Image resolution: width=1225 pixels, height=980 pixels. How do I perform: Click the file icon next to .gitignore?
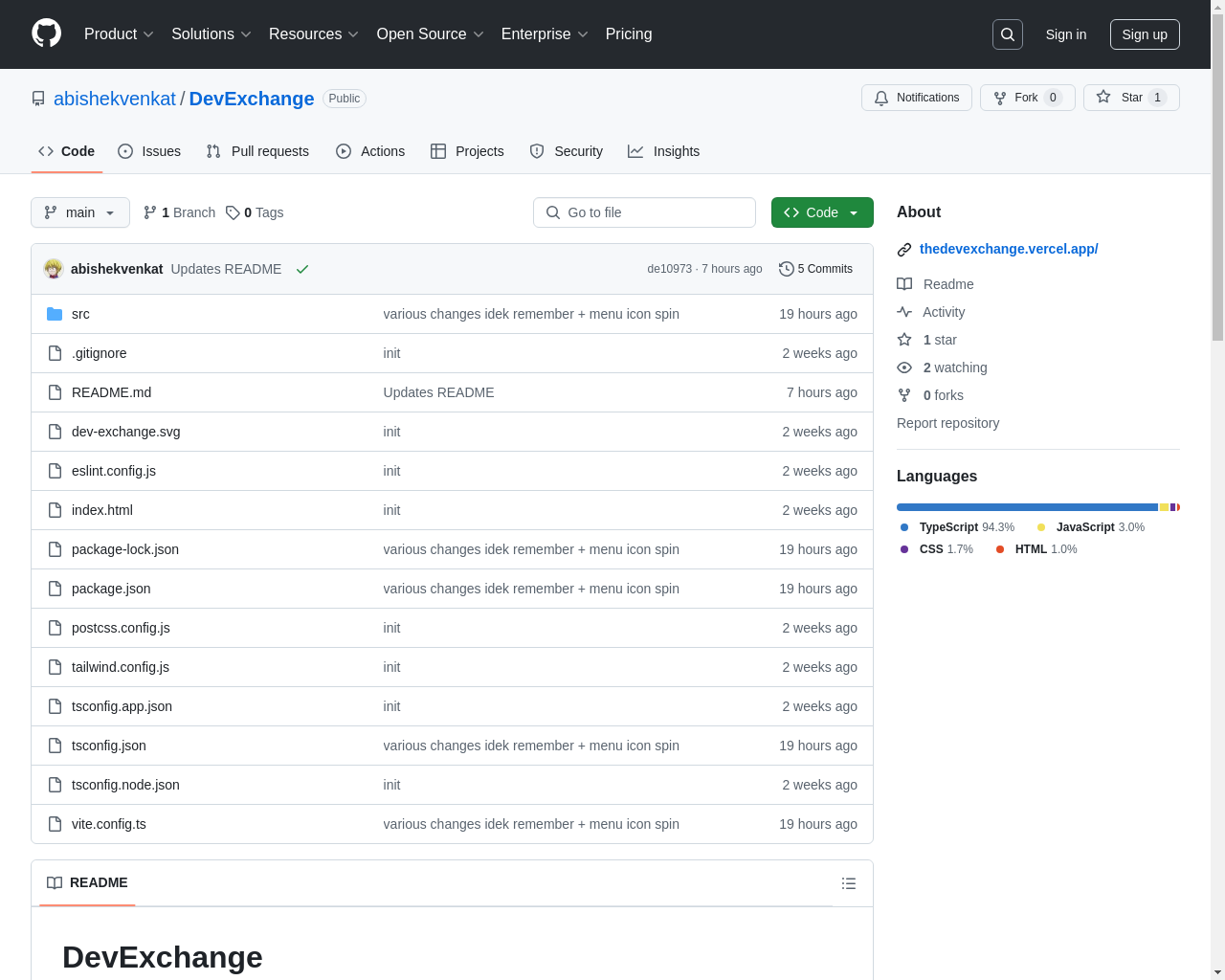coord(55,353)
